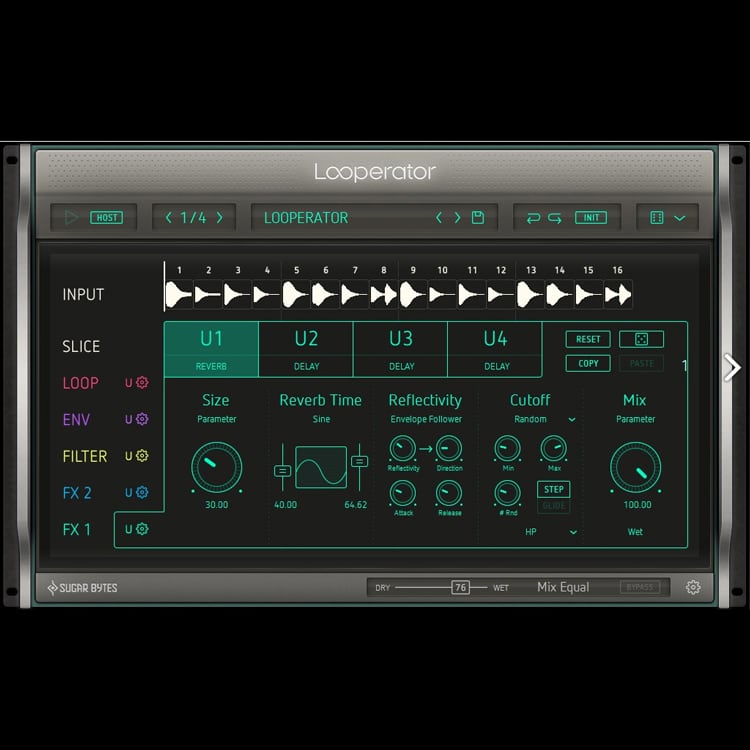Click the play transport button
Image resolution: width=750 pixels, height=750 pixels.
pos(71,218)
